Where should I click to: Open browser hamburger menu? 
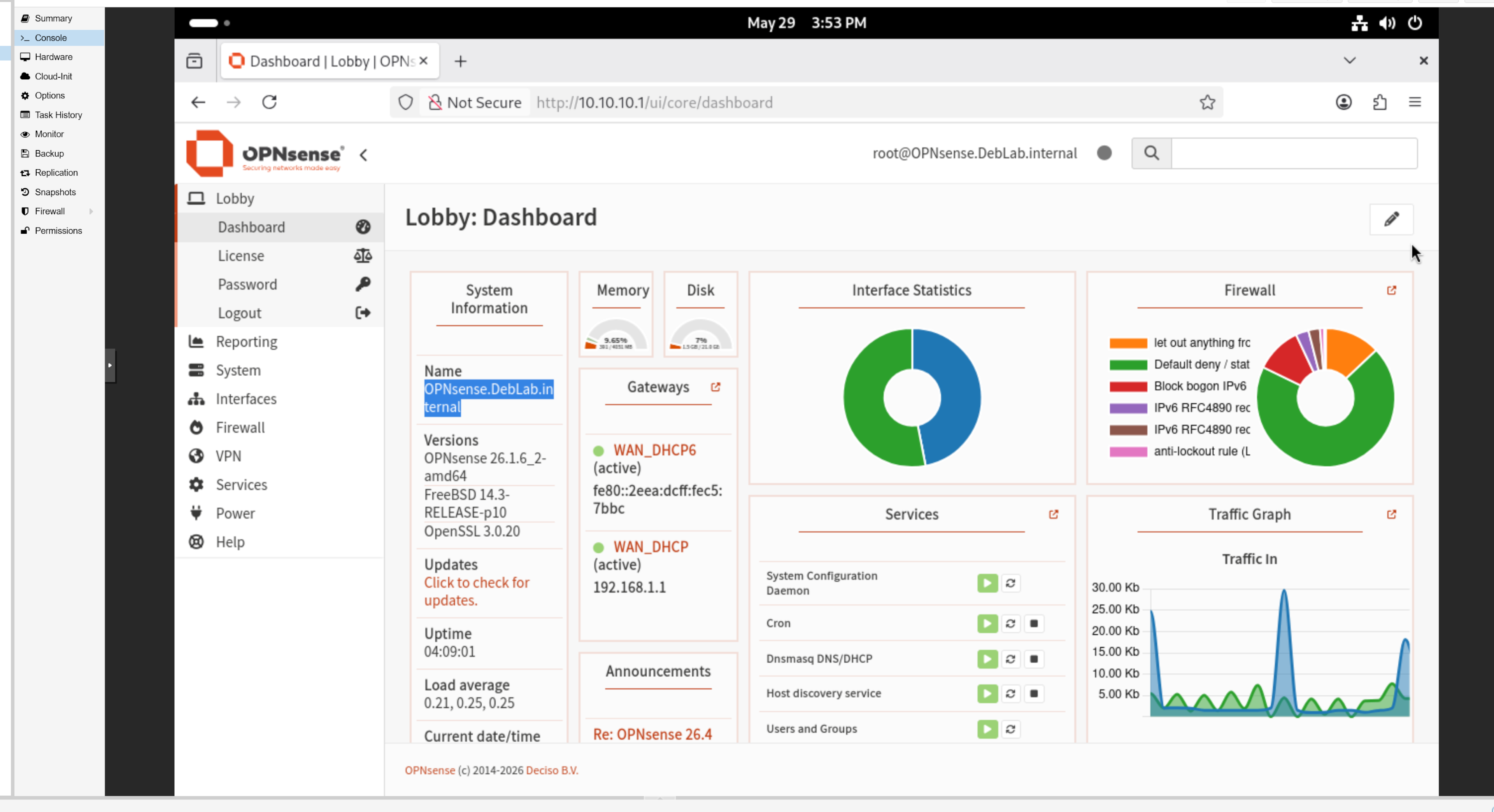(1415, 103)
